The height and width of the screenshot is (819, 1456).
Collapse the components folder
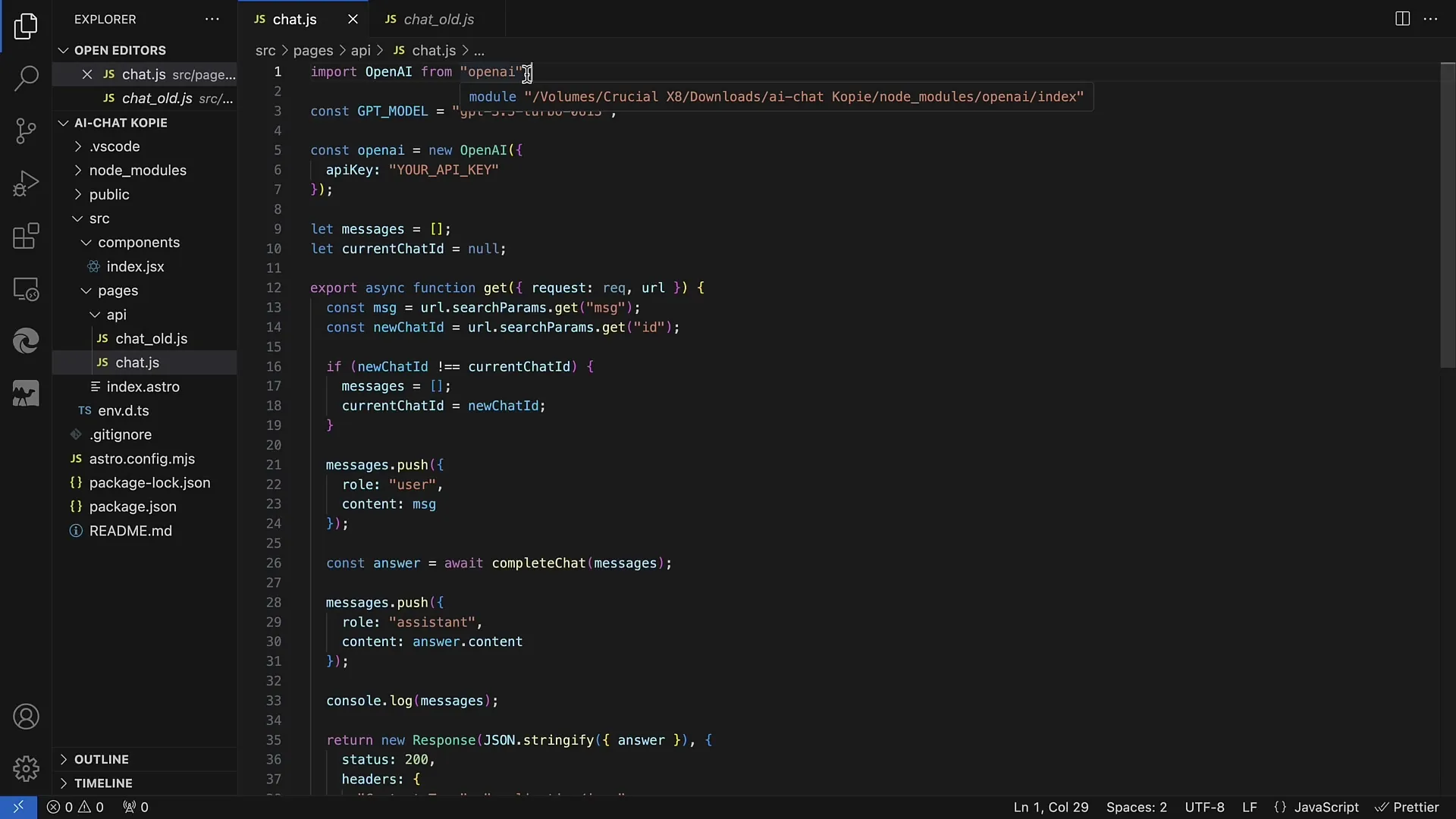point(144,243)
